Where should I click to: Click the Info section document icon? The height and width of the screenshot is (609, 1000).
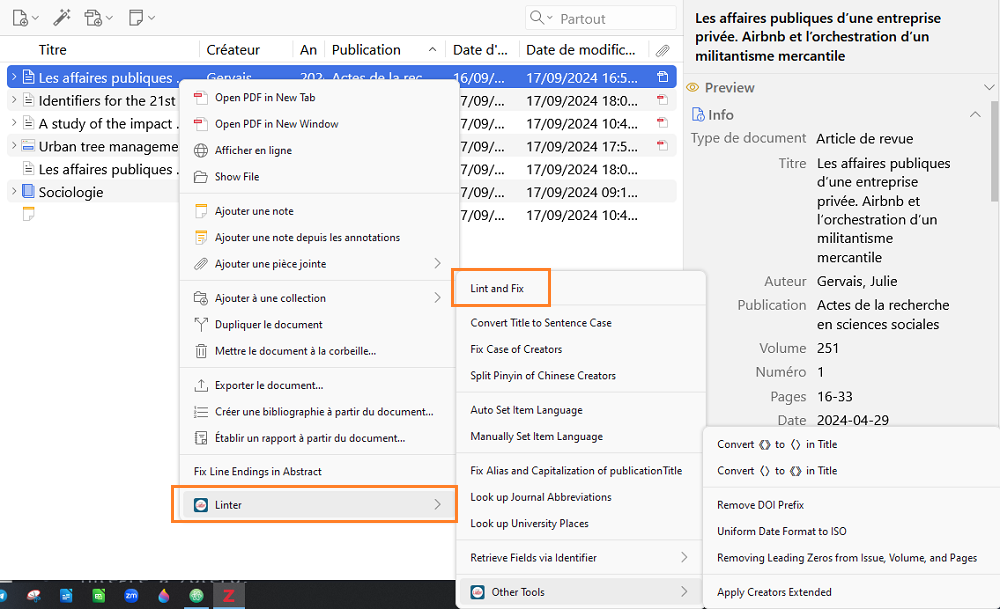click(x=698, y=115)
